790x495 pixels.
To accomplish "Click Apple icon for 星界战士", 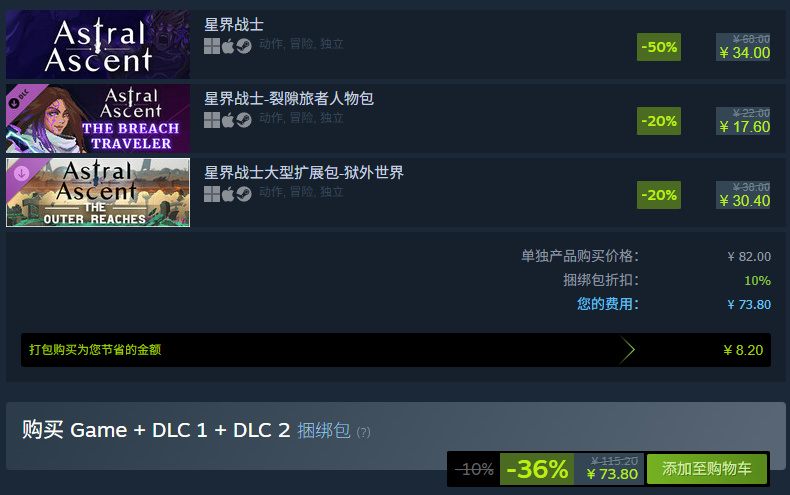I will coord(228,46).
